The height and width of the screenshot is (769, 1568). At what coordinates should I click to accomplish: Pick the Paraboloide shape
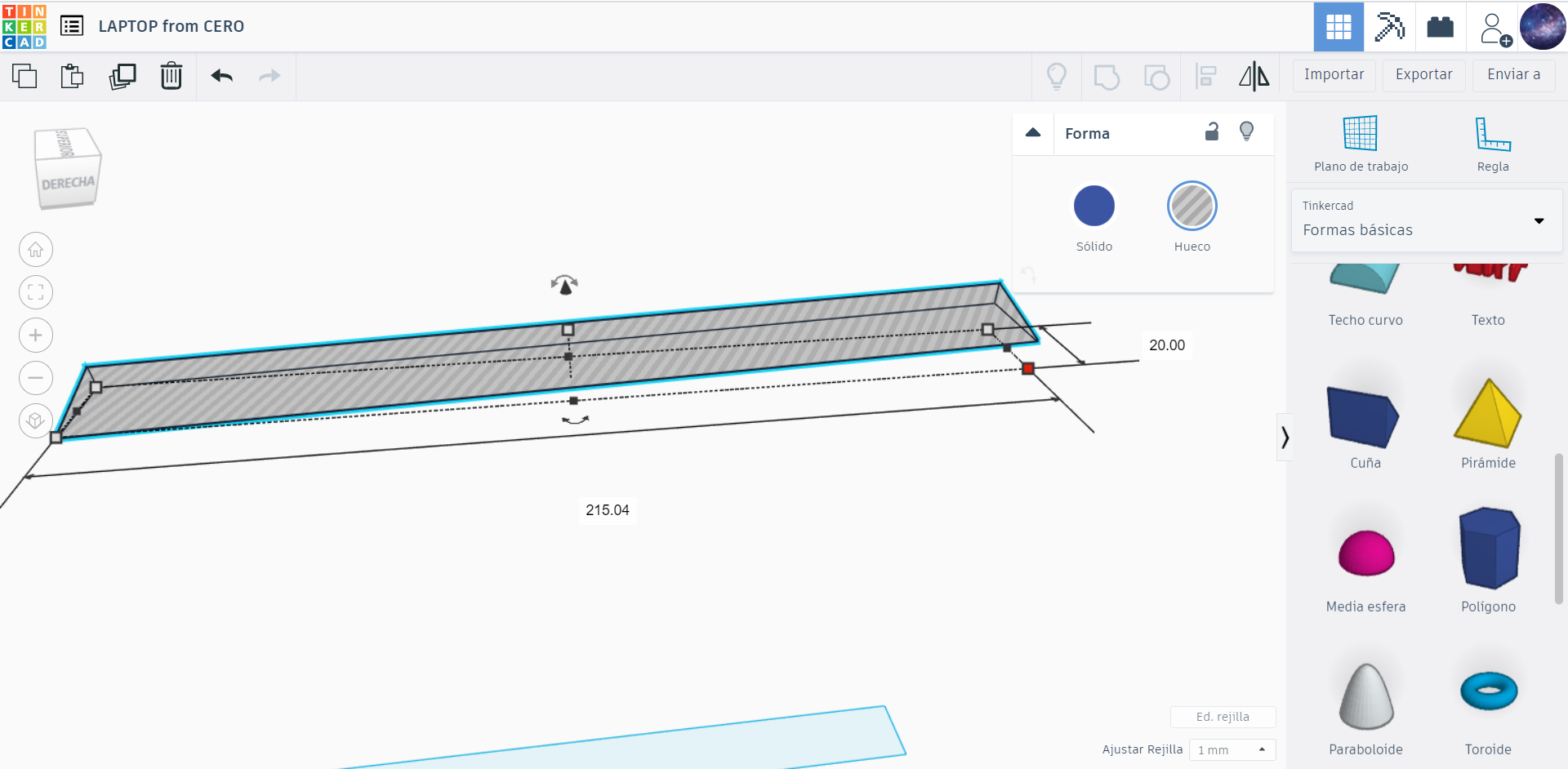[1366, 698]
